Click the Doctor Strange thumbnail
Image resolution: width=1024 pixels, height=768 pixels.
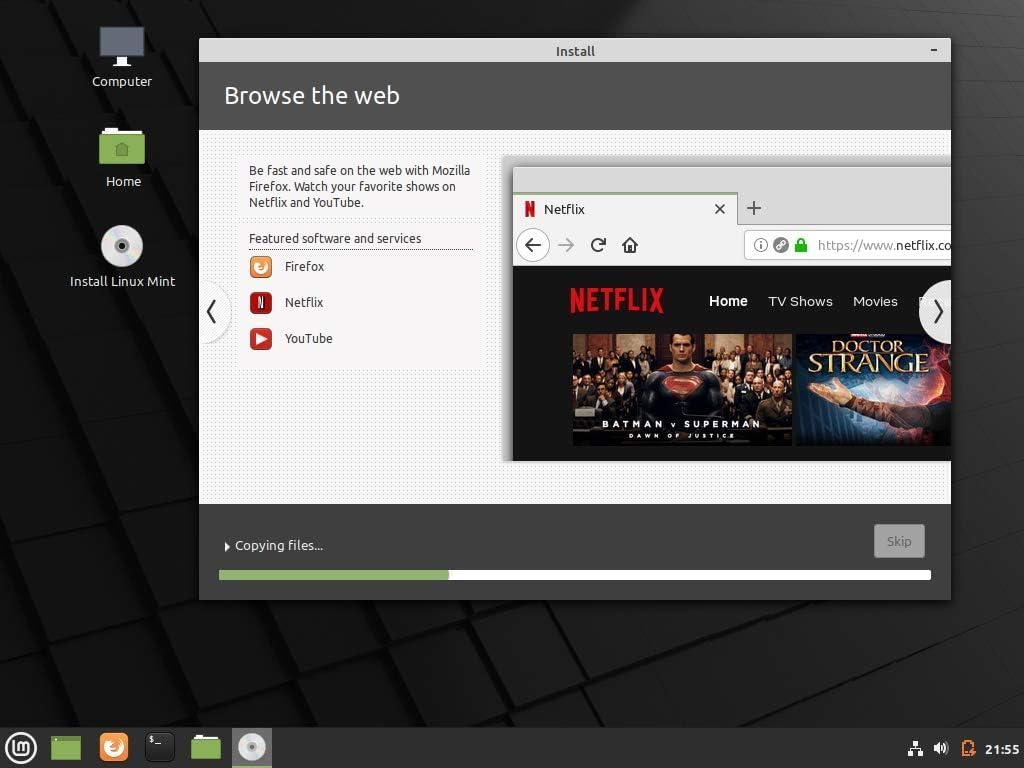[873, 390]
